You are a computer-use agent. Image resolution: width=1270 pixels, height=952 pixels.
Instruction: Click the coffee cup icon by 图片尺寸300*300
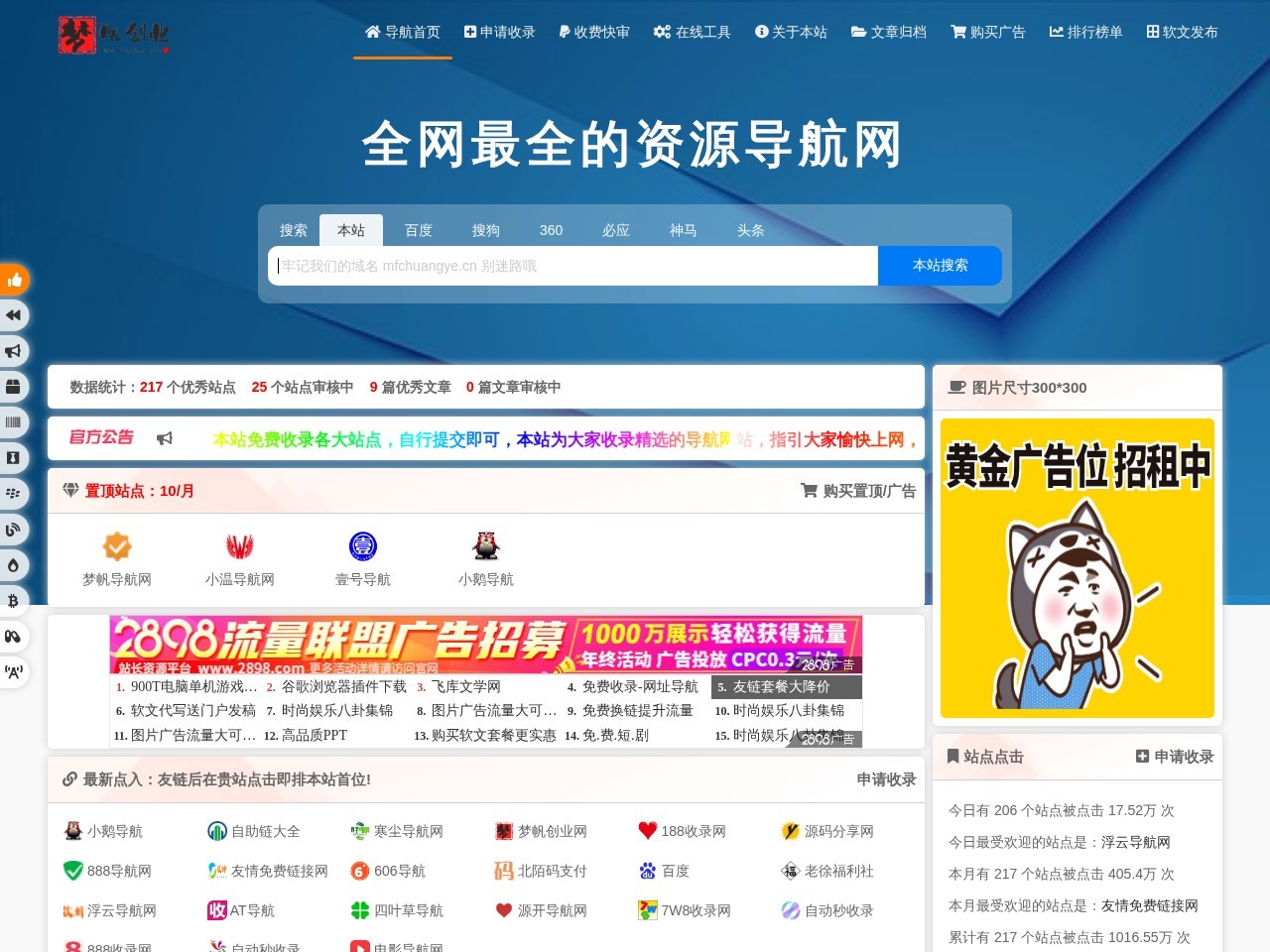tap(956, 387)
